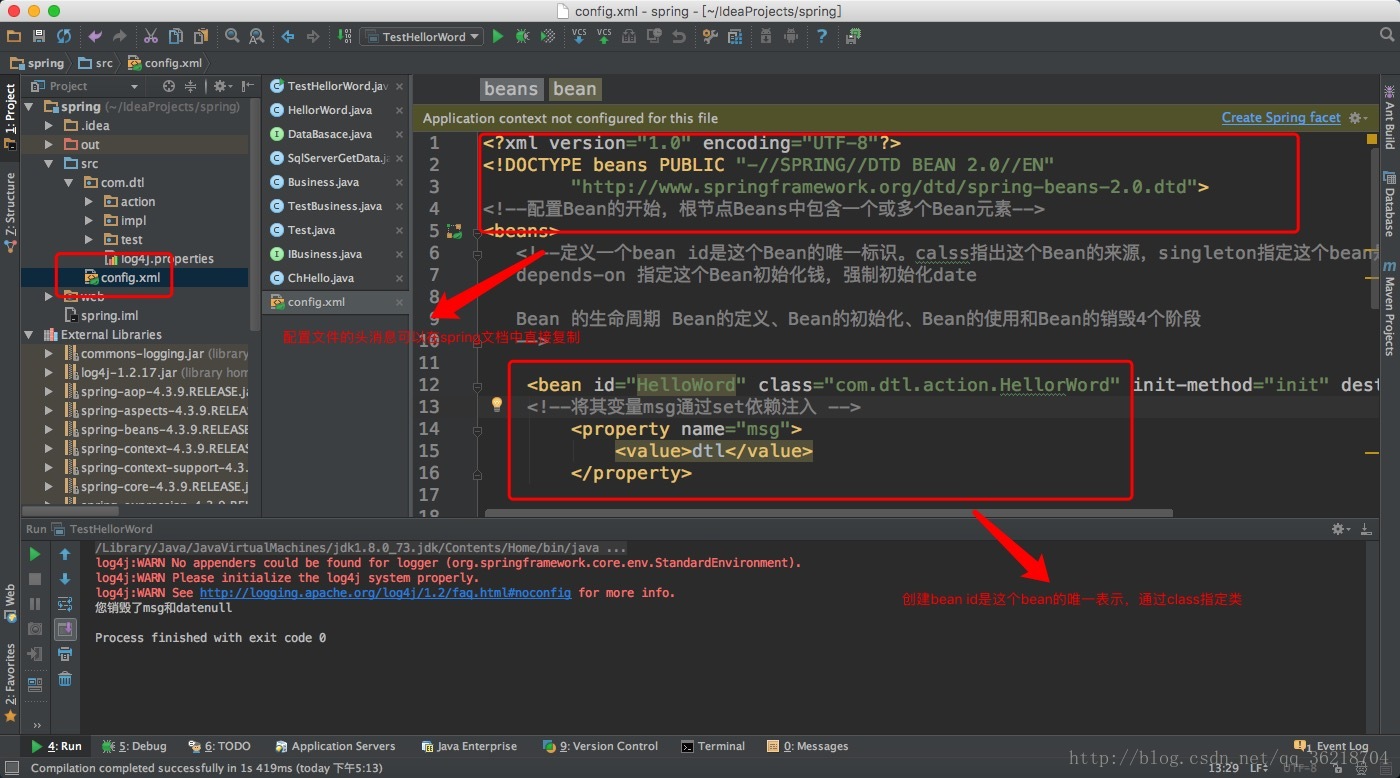This screenshot has height=778, width=1400.
Task: Synchronize project using the refresh icon
Action: tap(64, 36)
